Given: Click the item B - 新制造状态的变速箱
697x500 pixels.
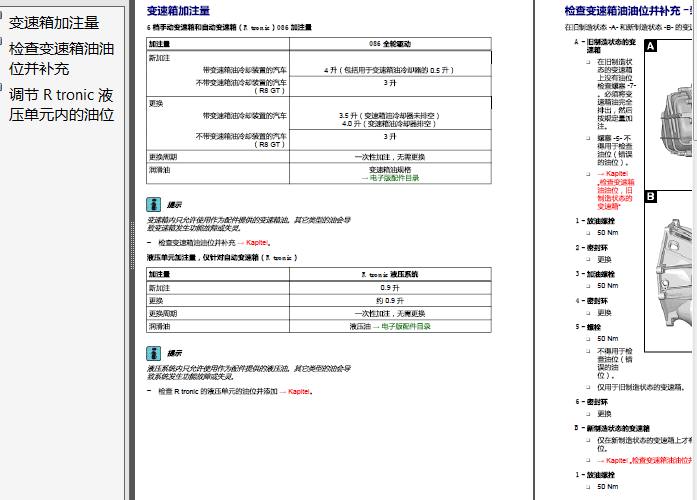Looking at the screenshot, I should 612,428.
